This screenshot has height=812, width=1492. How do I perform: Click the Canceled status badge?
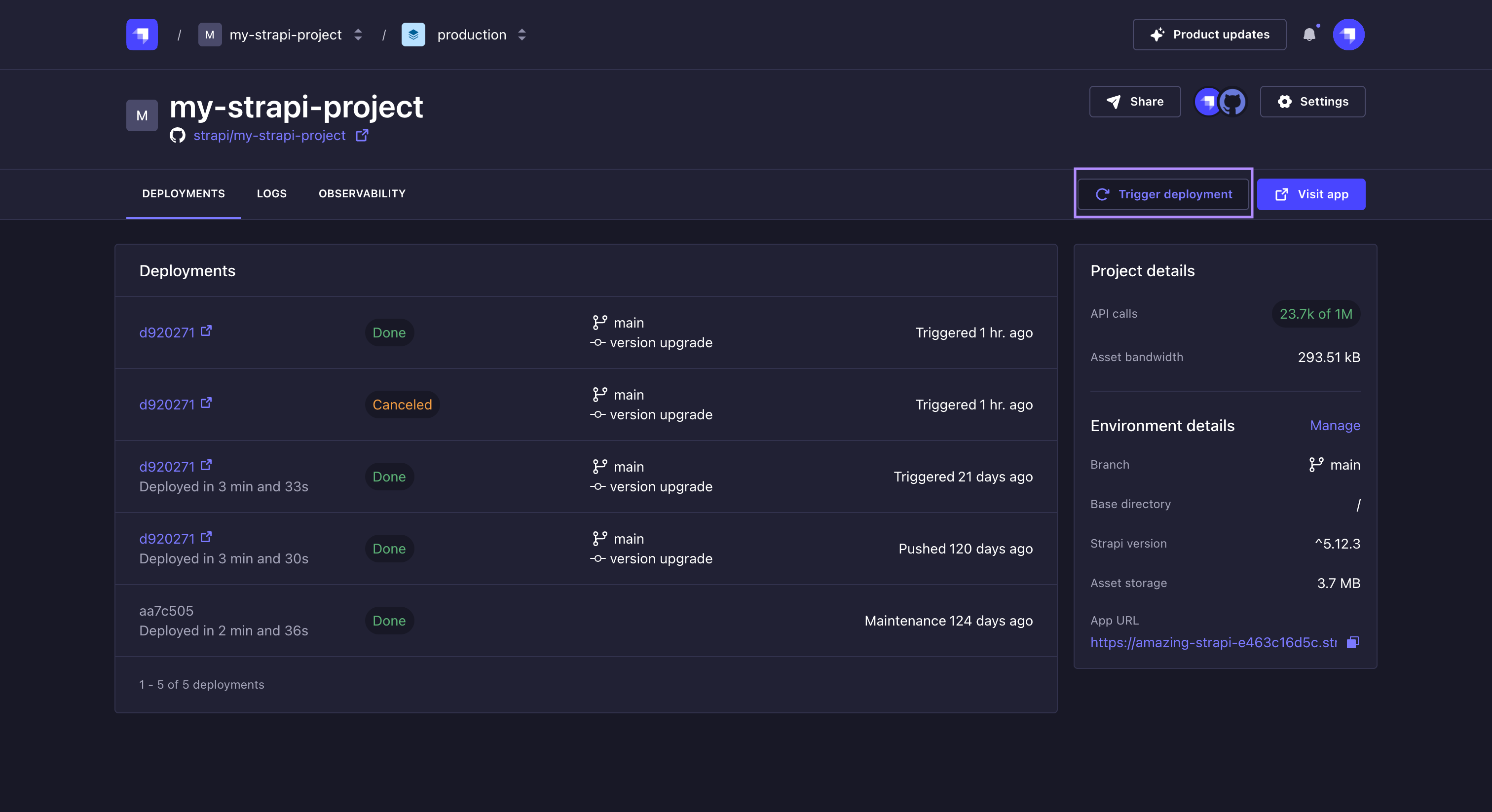pyautogui.click(x=402, y=404)
